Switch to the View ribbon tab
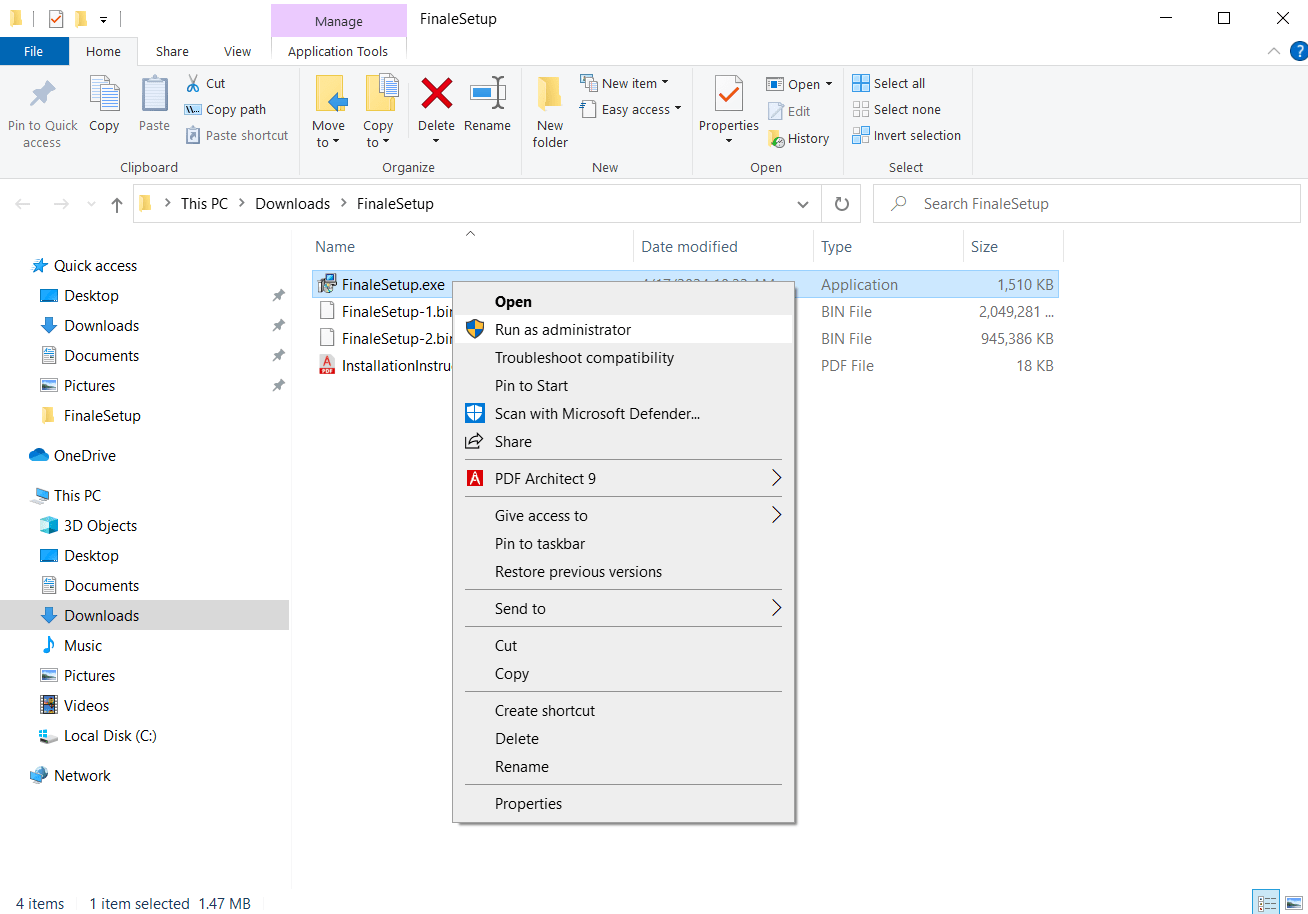This screenshot has height=914, width=1308. [237, 51]
